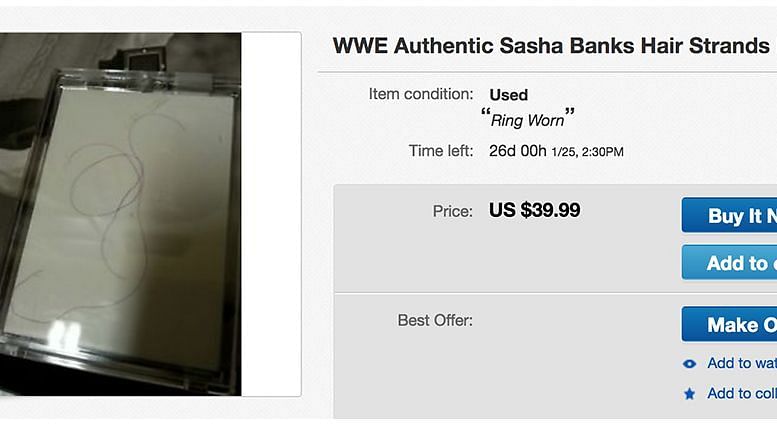Click the Used condition value
Screen dimensions: 777x437
click(x=509, y=95)
